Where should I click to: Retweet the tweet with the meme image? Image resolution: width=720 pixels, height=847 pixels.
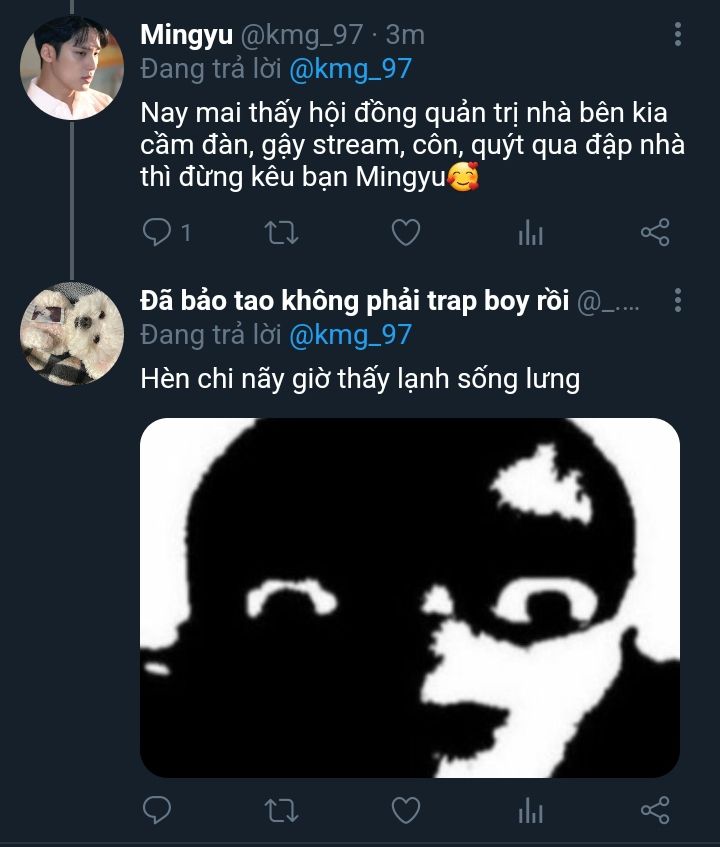(x=279, y=809)
